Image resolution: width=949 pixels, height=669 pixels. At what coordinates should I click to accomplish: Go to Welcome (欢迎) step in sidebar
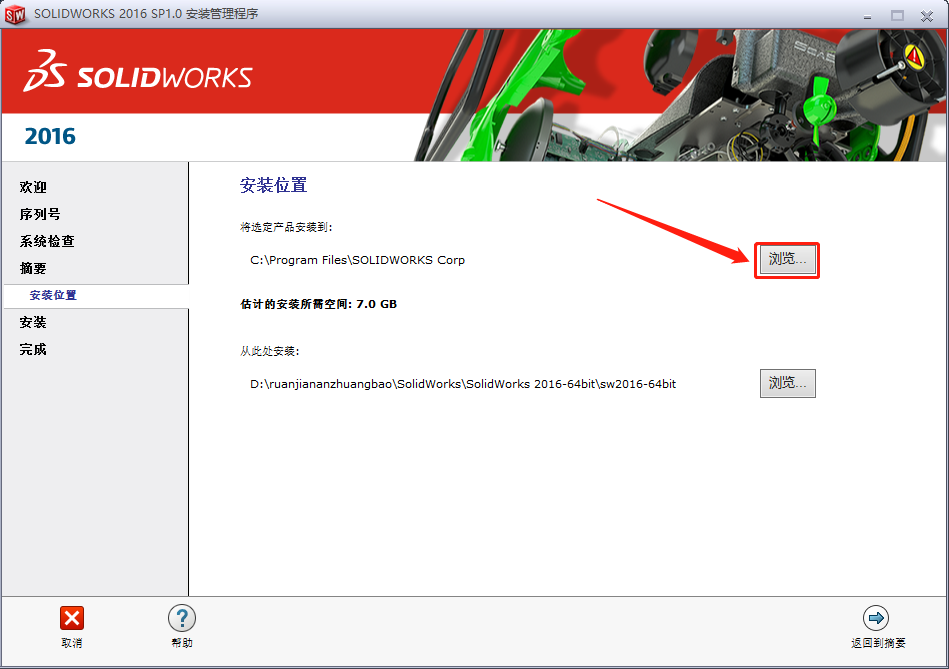pos(33,187)
